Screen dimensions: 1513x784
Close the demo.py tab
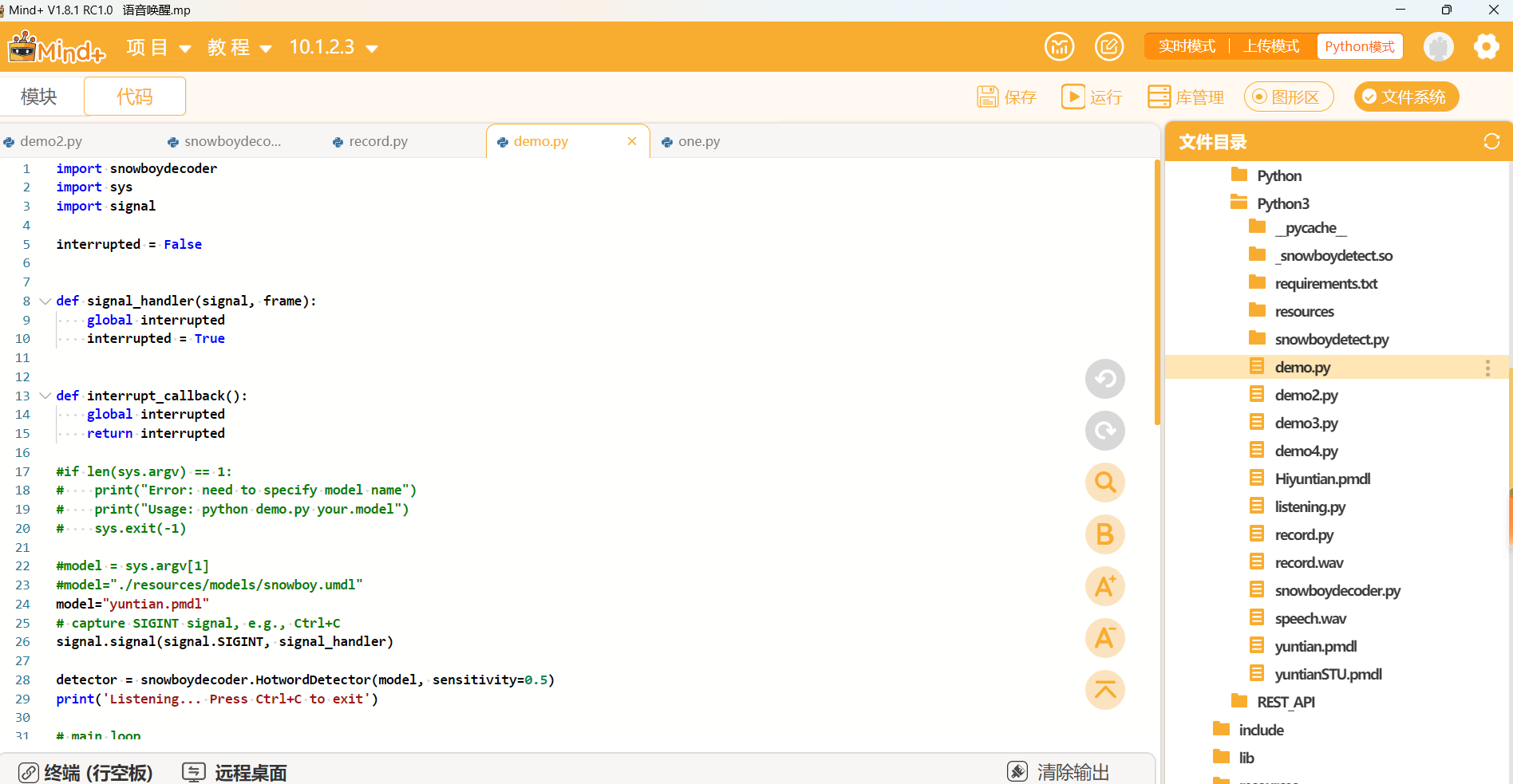632,141
